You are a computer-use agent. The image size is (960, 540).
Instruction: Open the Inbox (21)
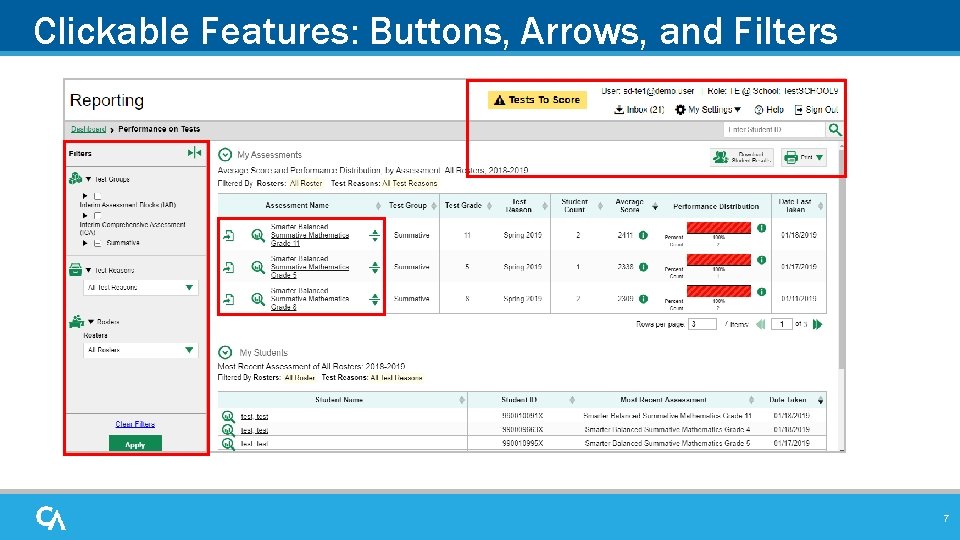639,110
